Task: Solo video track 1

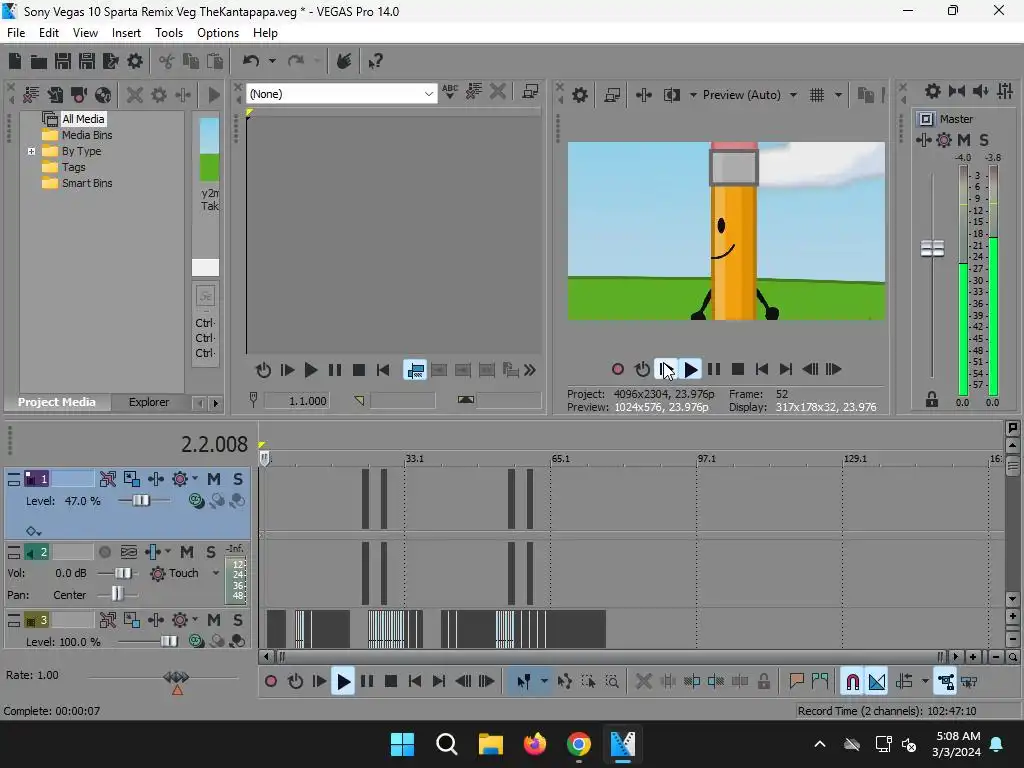Action: click(238, 479)
